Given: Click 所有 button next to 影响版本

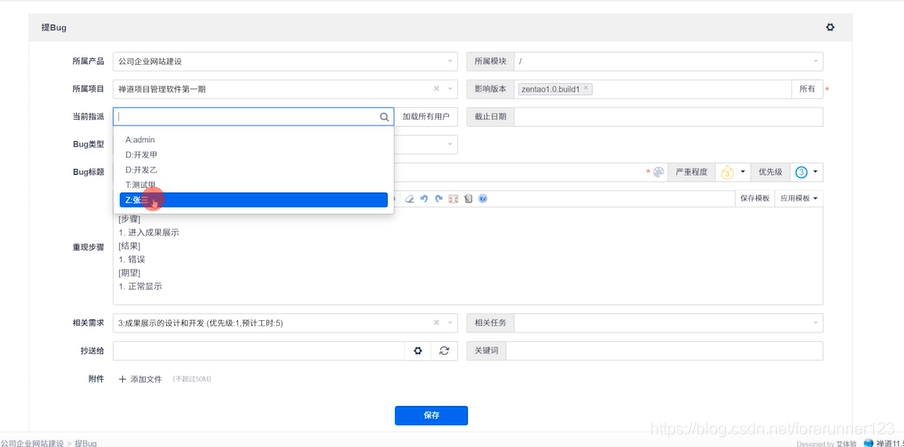Looking at the screenshot, I should (x=807, y=89).
